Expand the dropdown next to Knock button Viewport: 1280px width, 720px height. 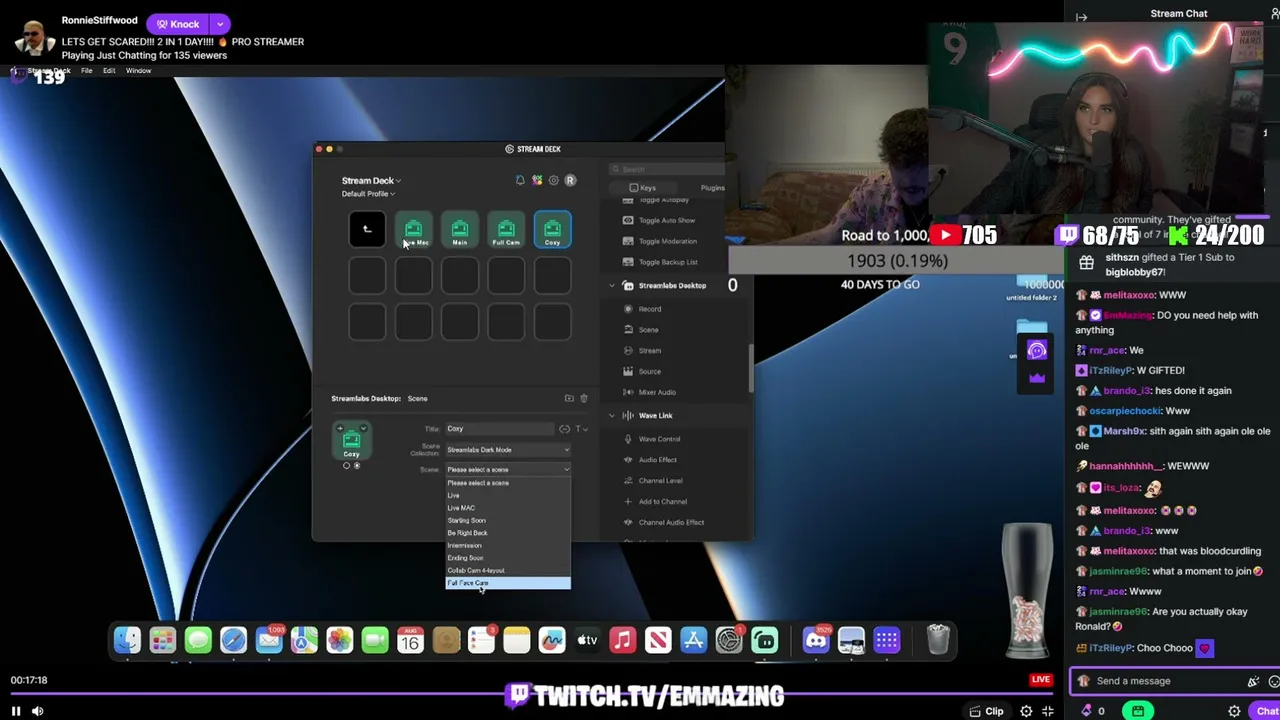[x=220, y=24]
